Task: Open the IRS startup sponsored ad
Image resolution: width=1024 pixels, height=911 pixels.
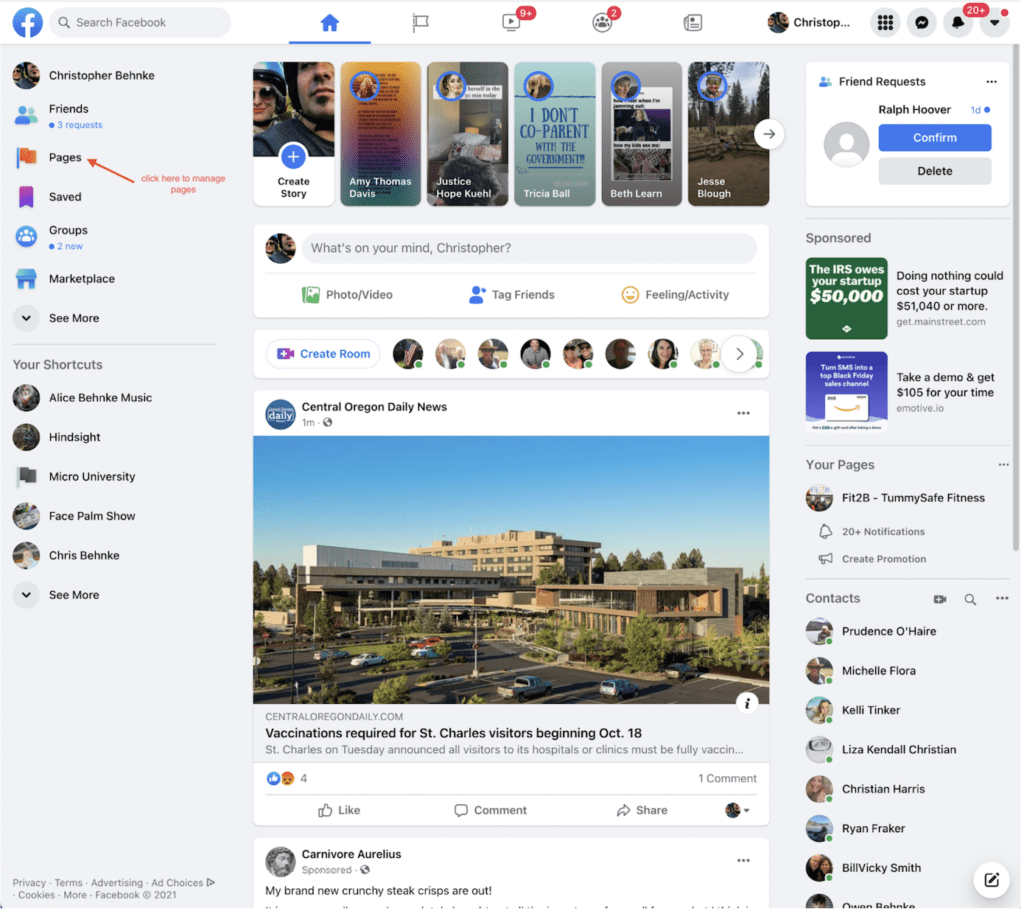Action: [906, 298]
